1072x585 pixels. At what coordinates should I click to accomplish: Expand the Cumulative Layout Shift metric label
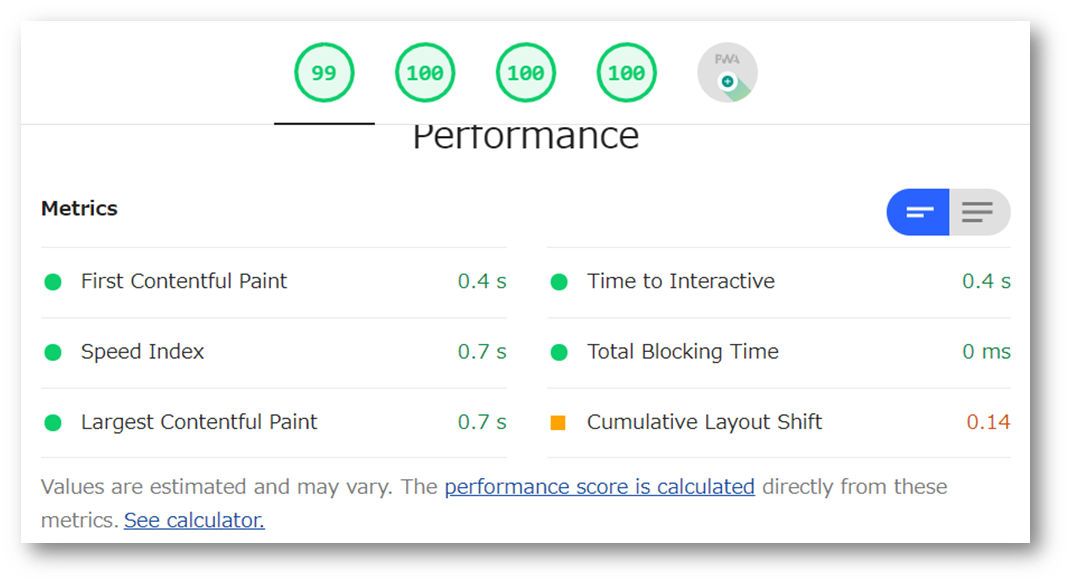click(x=704, y=422)
